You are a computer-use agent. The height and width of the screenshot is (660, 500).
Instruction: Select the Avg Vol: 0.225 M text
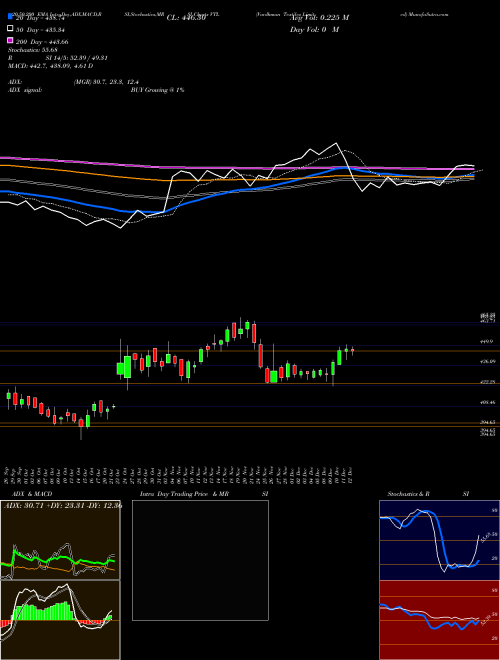(319, 18)
